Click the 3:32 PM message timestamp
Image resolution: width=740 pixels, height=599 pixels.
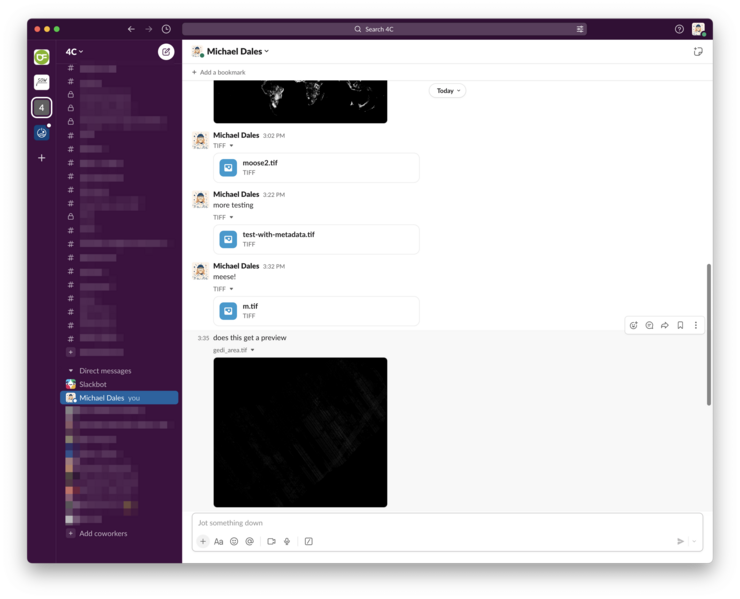point(274,267)
